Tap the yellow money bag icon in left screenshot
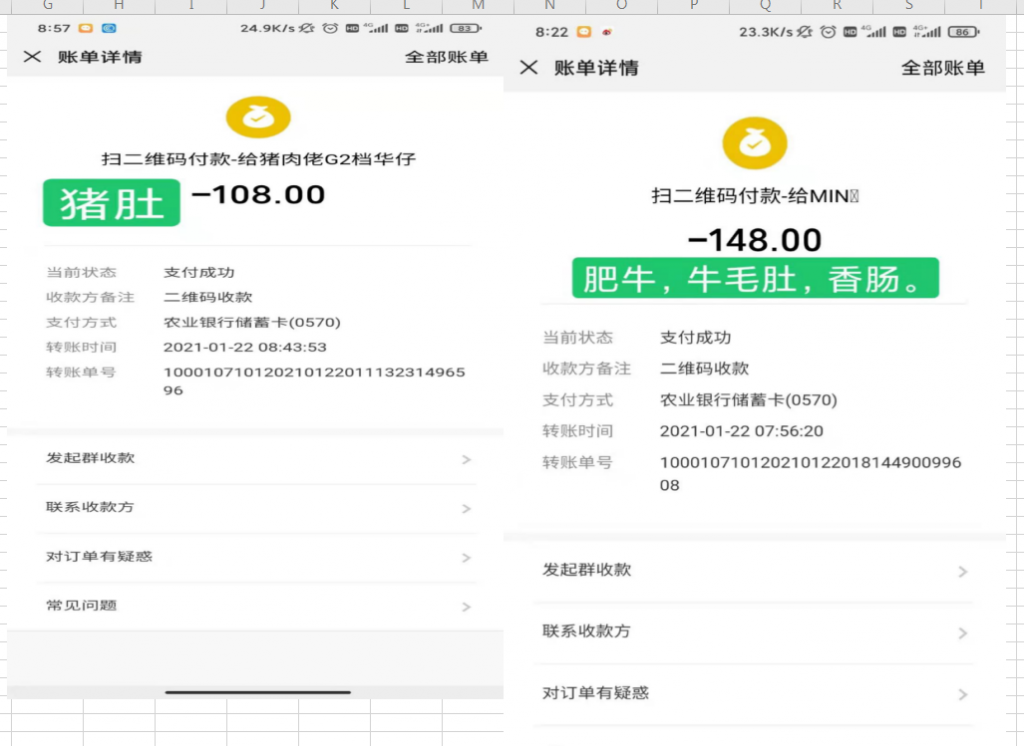The height and width of the screenshot is (746, 1024). click(x=258, y=118)
